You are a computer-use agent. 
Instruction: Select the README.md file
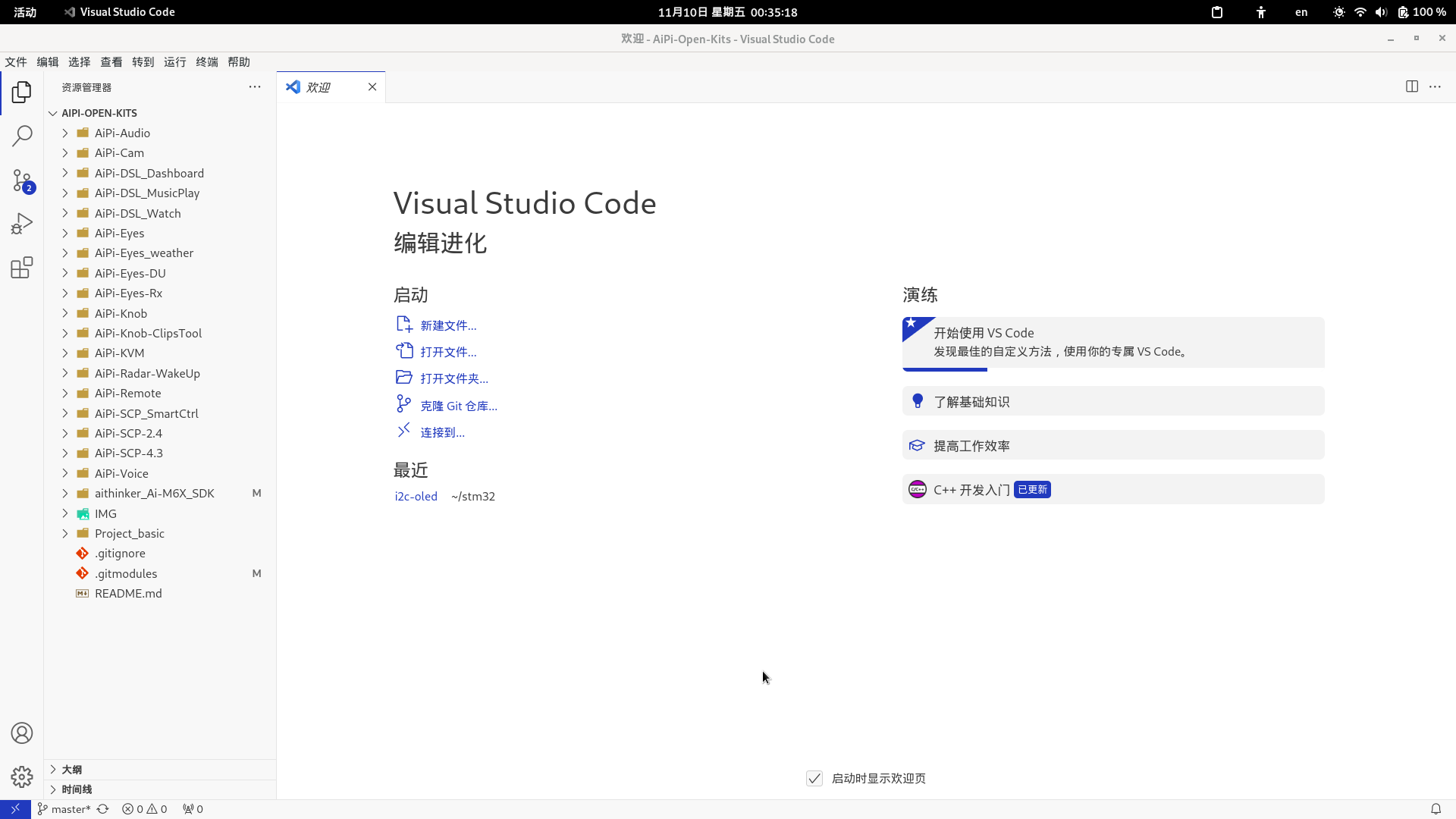[x=160, y=594]
